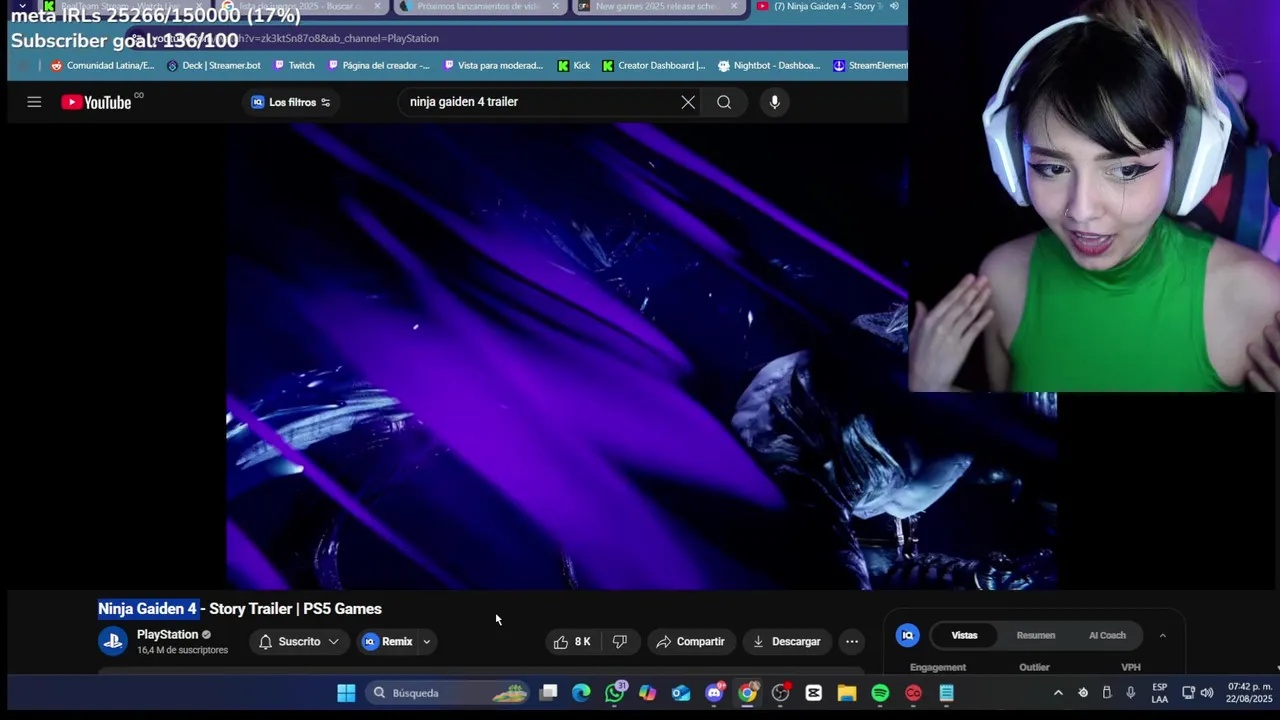1280x720 pixels.
Task: Select the Vistas tab
Action: 964,635
